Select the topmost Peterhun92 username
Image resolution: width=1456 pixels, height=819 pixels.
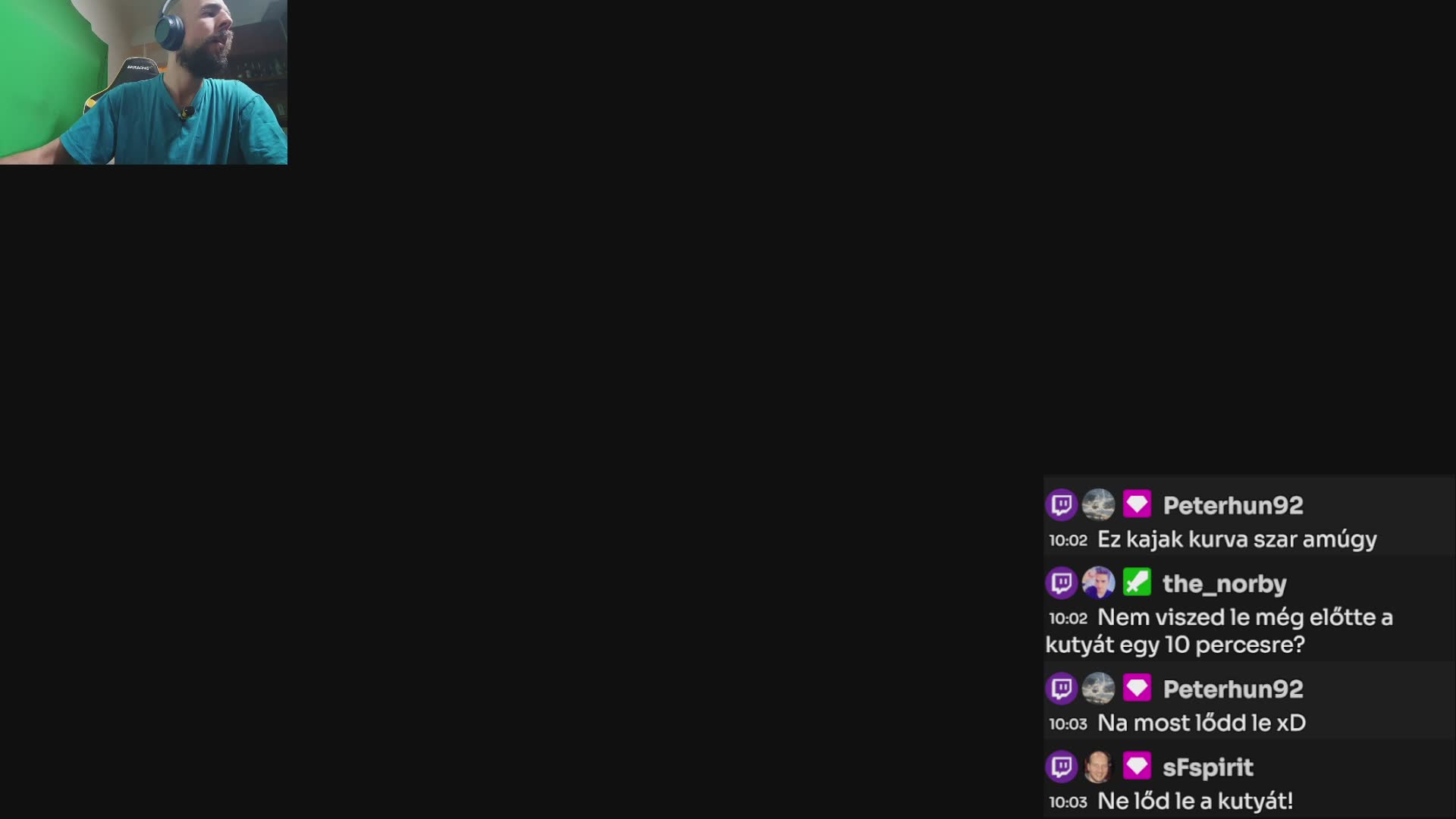pos(1233,505)
